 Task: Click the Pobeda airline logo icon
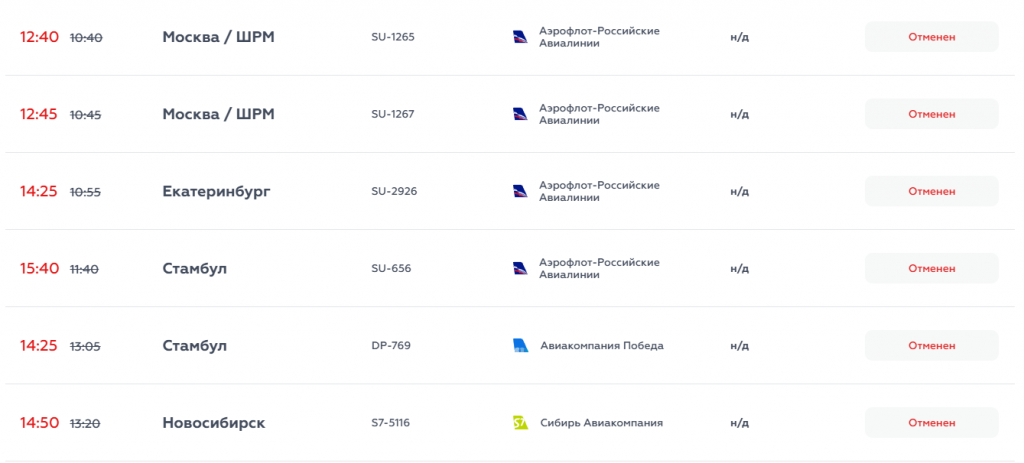point(520,346)
